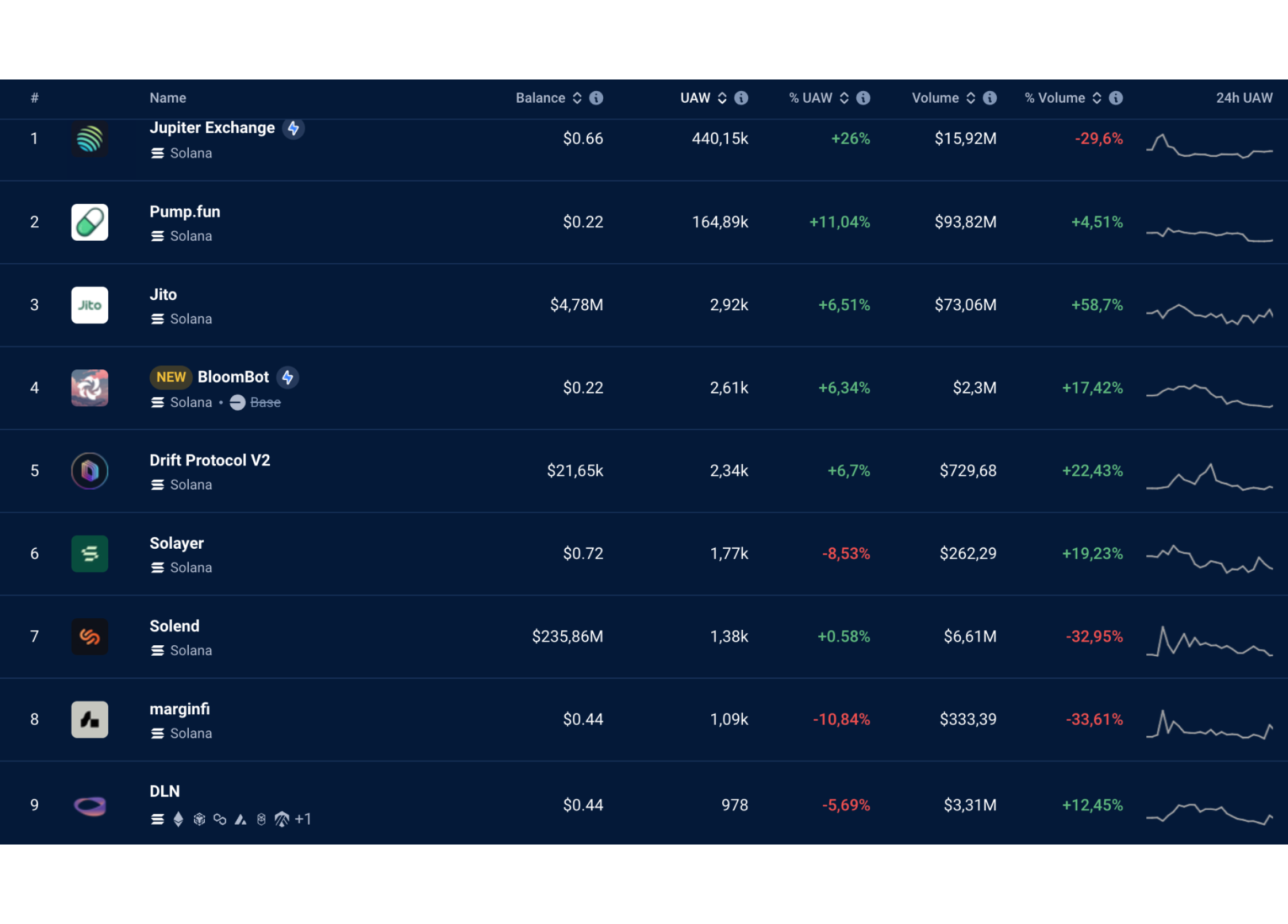Click the Solana chain icon under DLN
This screenshot has height=924, width=1288.
coord(157,819)
